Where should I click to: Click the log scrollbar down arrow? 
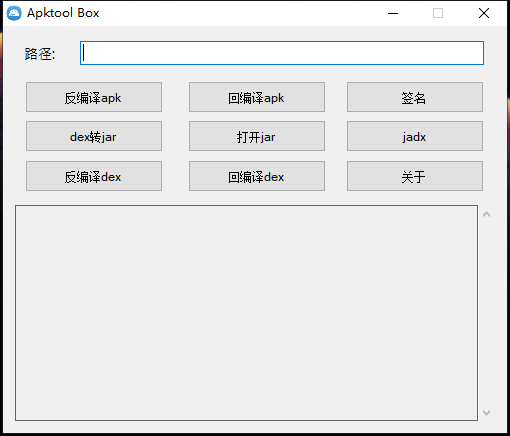tap(486, 413)
